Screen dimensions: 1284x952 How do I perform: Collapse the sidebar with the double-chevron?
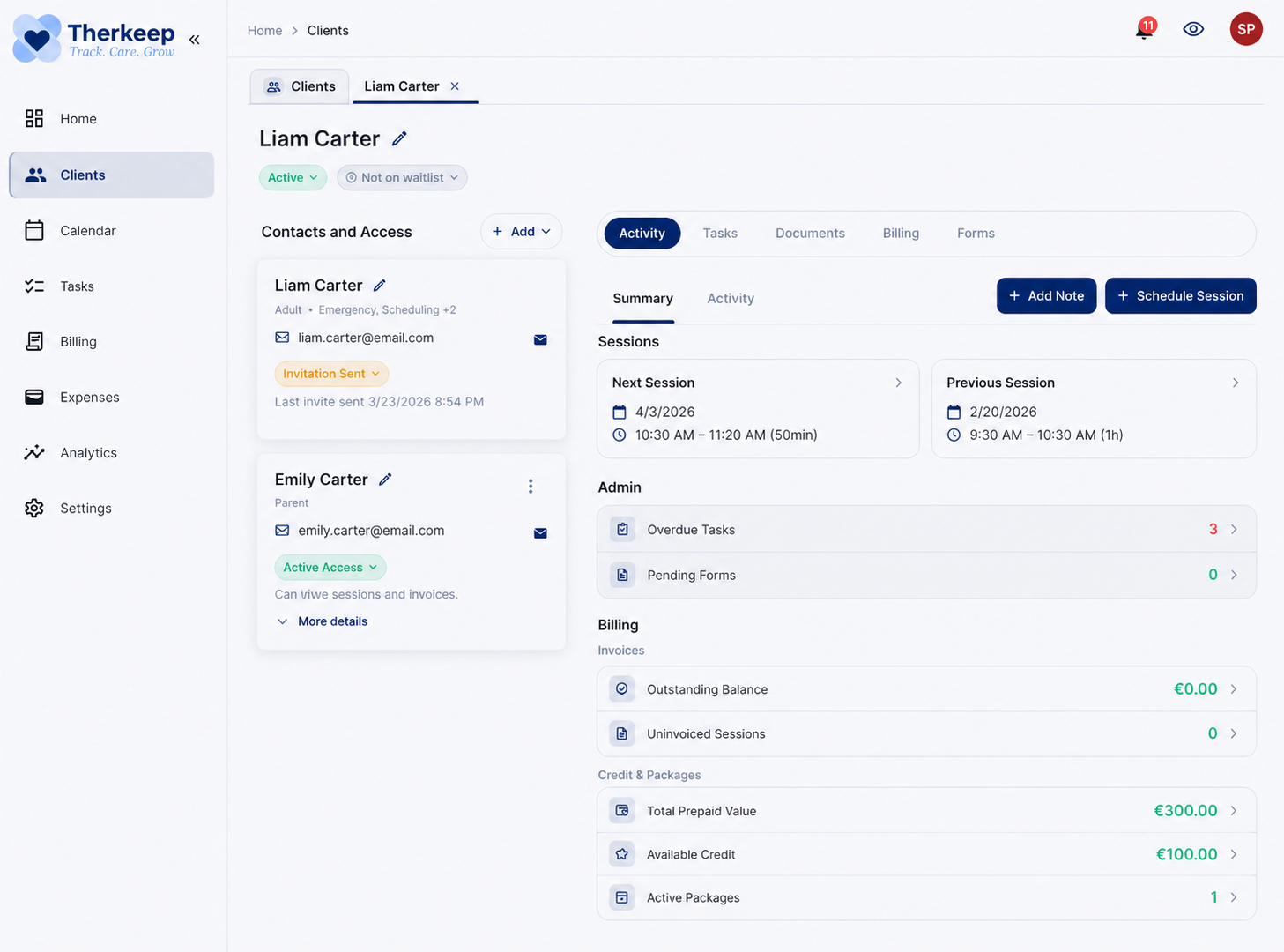(x=194, y=39)
